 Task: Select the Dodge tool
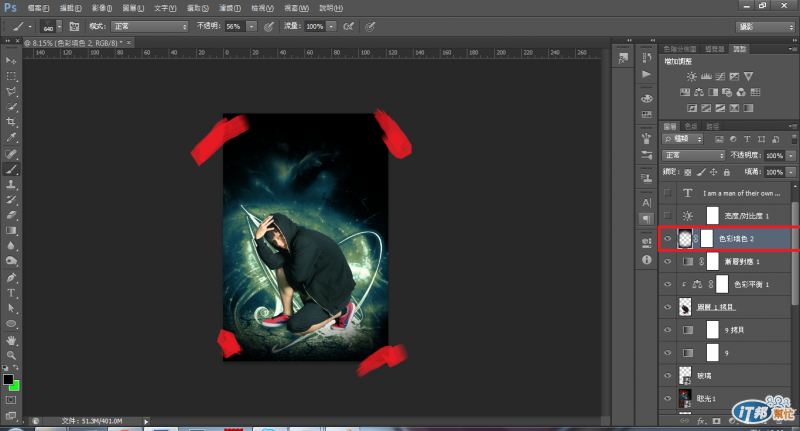tap(11, 261)
